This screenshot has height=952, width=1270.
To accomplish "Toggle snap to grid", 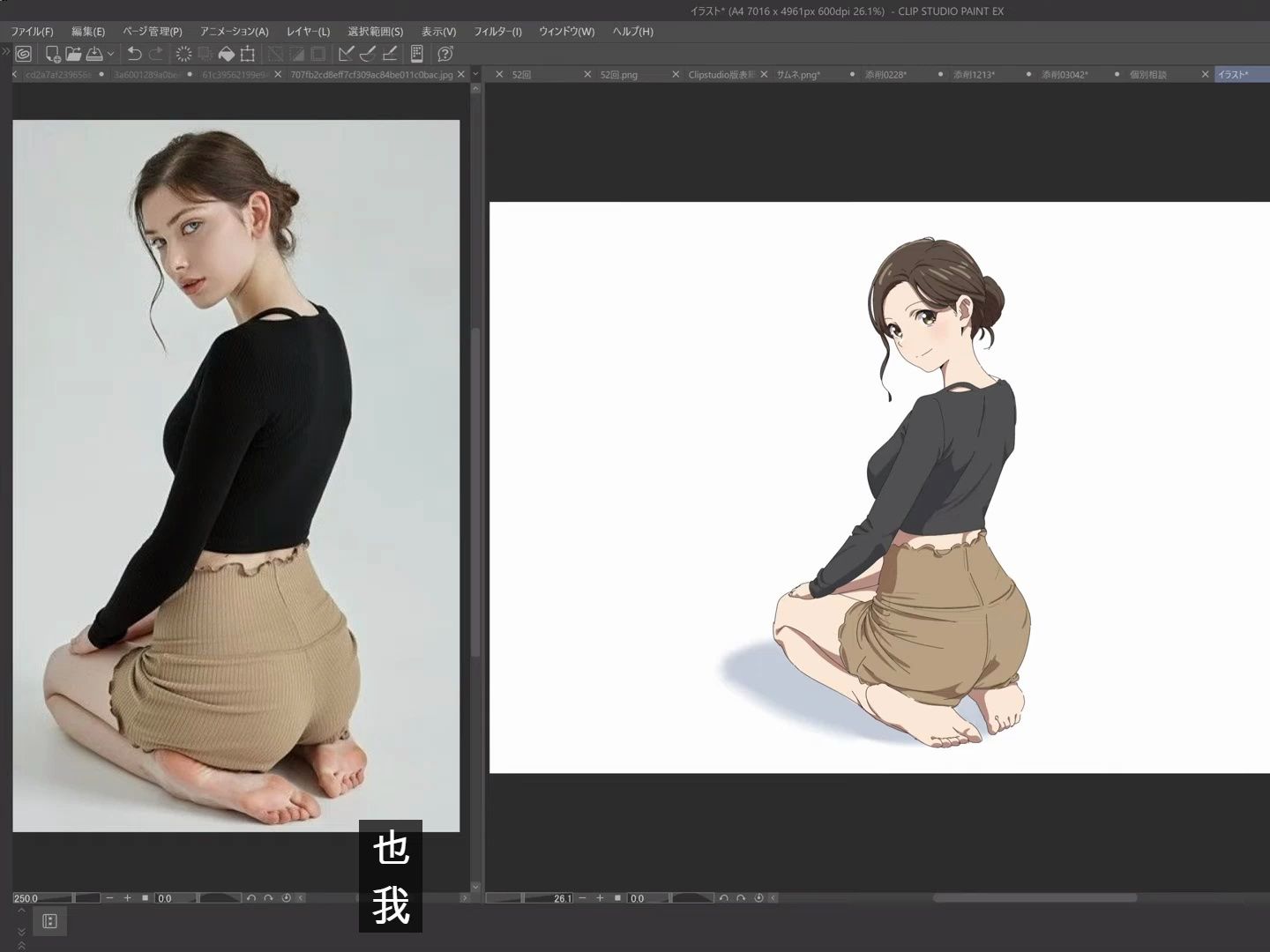I will point(390,54).
